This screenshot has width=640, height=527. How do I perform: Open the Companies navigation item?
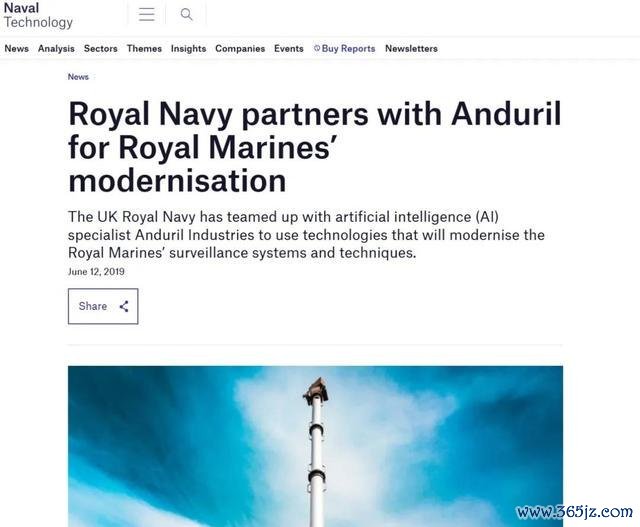coord(240,49)
